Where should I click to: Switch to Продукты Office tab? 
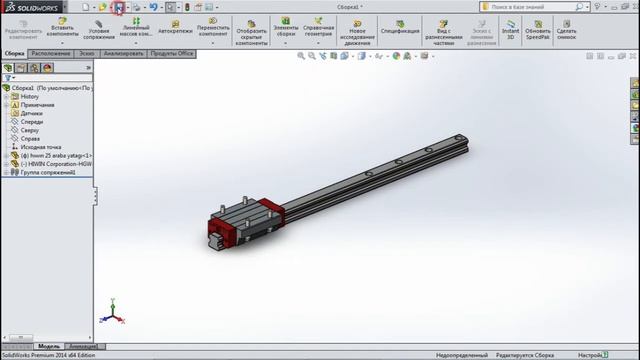click(x=172, y=53)
